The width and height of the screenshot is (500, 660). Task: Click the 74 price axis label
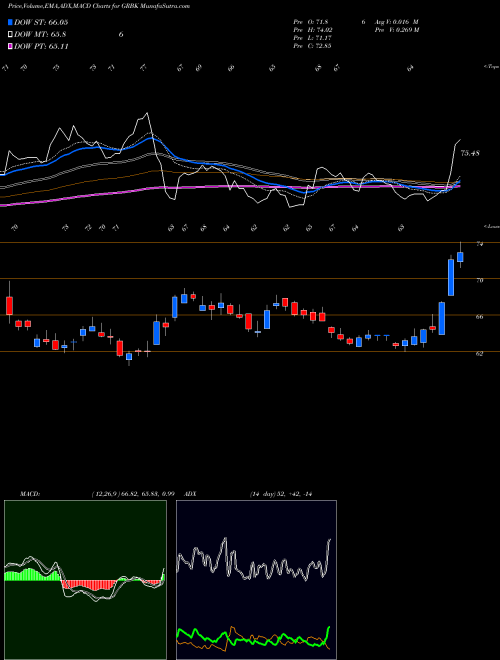click(x=479, y=244)
